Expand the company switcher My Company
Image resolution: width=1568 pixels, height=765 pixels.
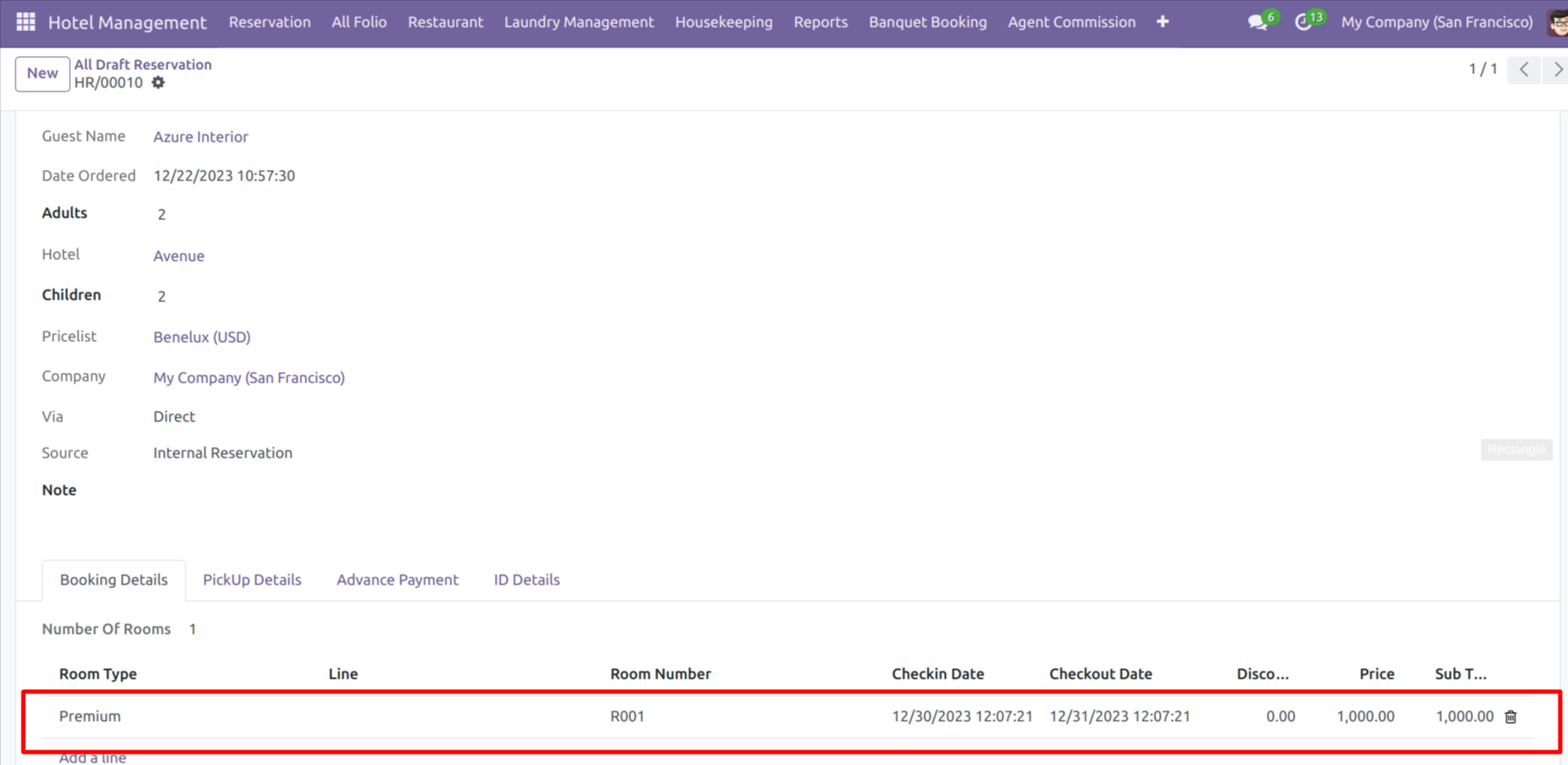click(1436, 22)
